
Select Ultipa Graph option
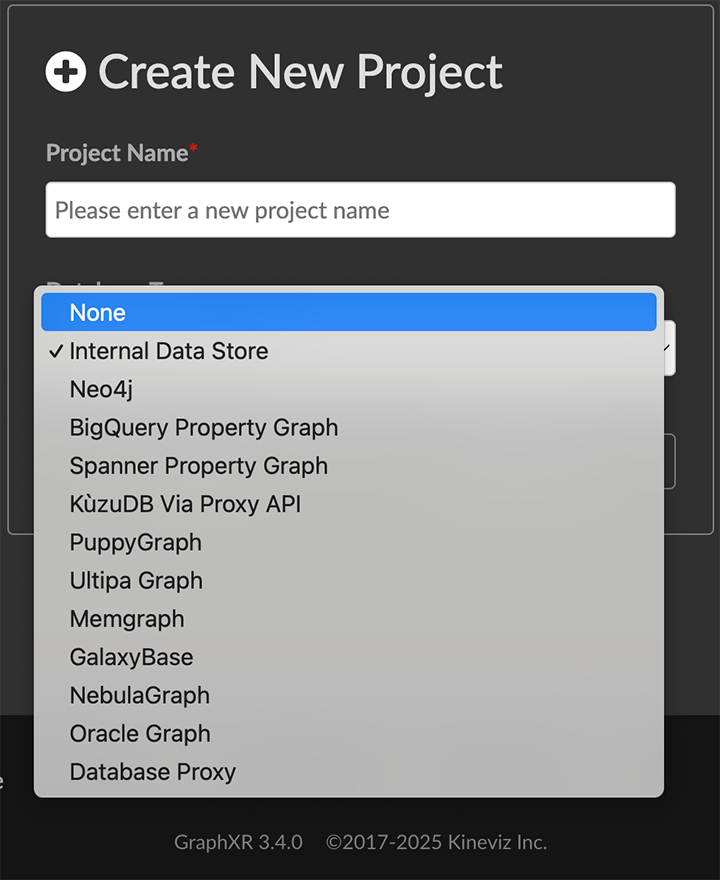point(136,581)
